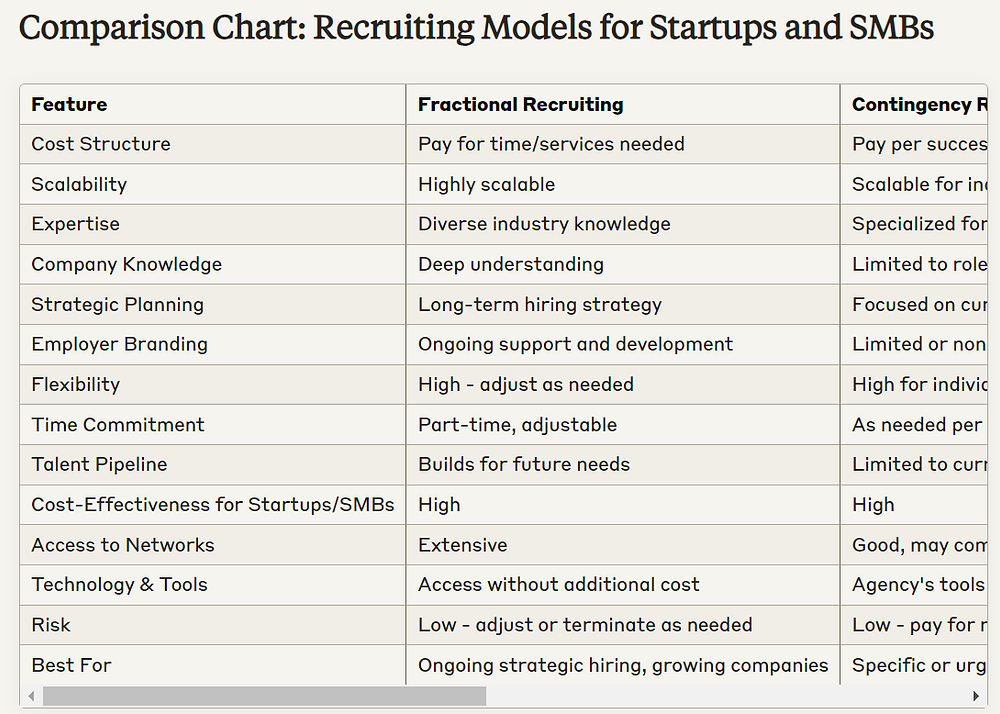
Task: Click the right scroll arrow of the table
Action: point(977,695)
